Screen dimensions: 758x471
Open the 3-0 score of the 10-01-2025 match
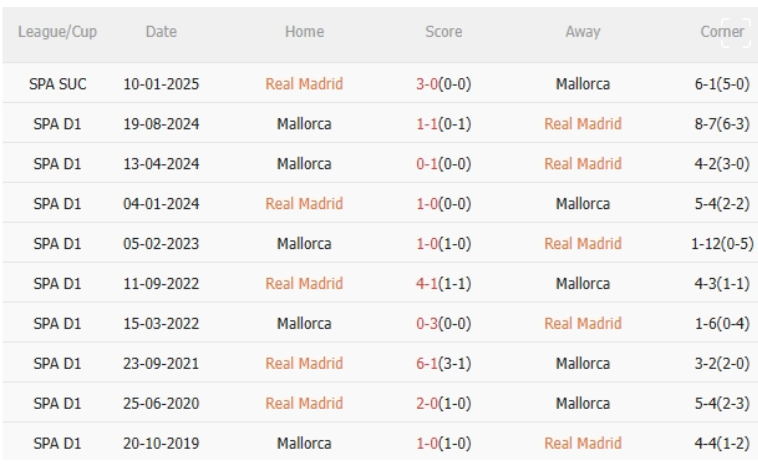click(443, 84)
